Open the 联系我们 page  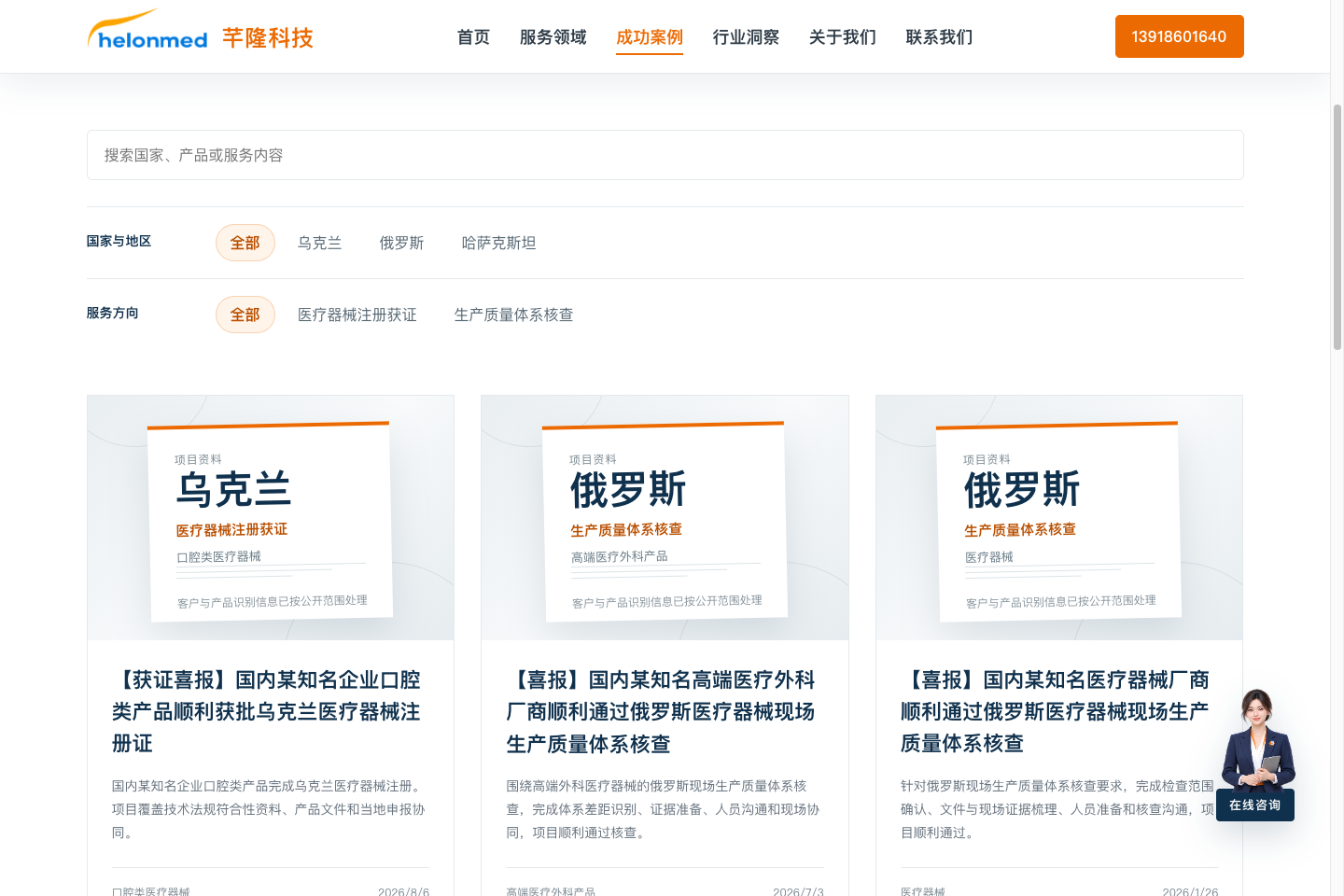click(x=939, y=37)
